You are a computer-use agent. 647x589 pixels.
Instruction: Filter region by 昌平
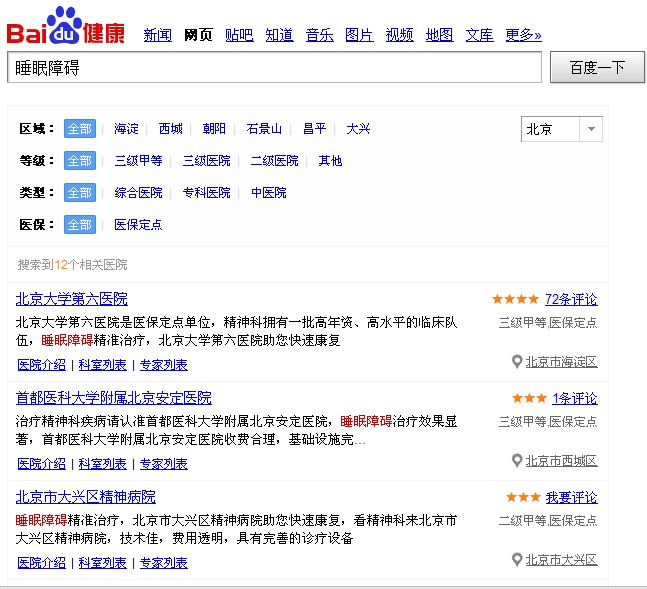pos(314,129)
